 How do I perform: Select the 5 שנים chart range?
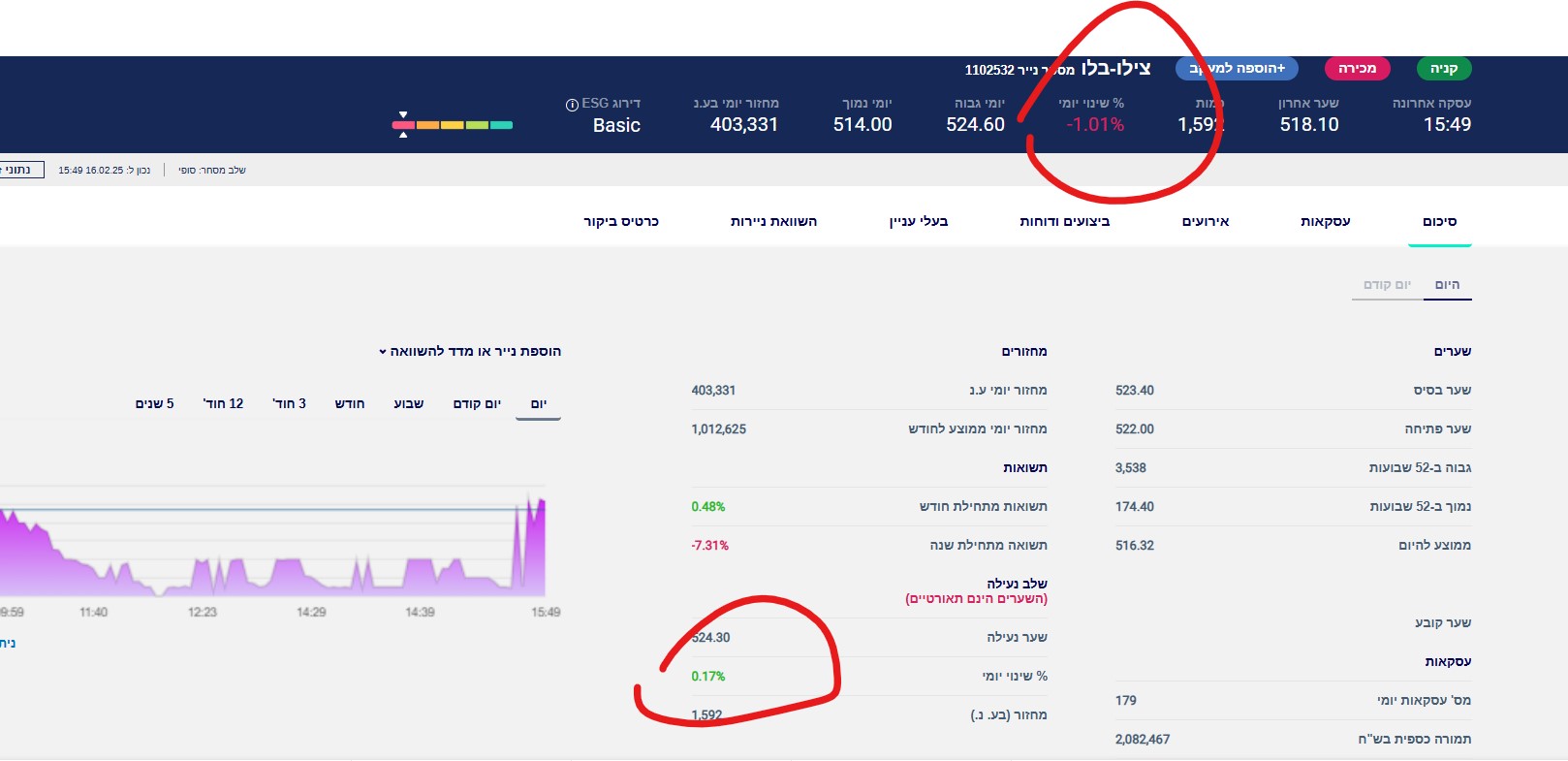[155, 404]
